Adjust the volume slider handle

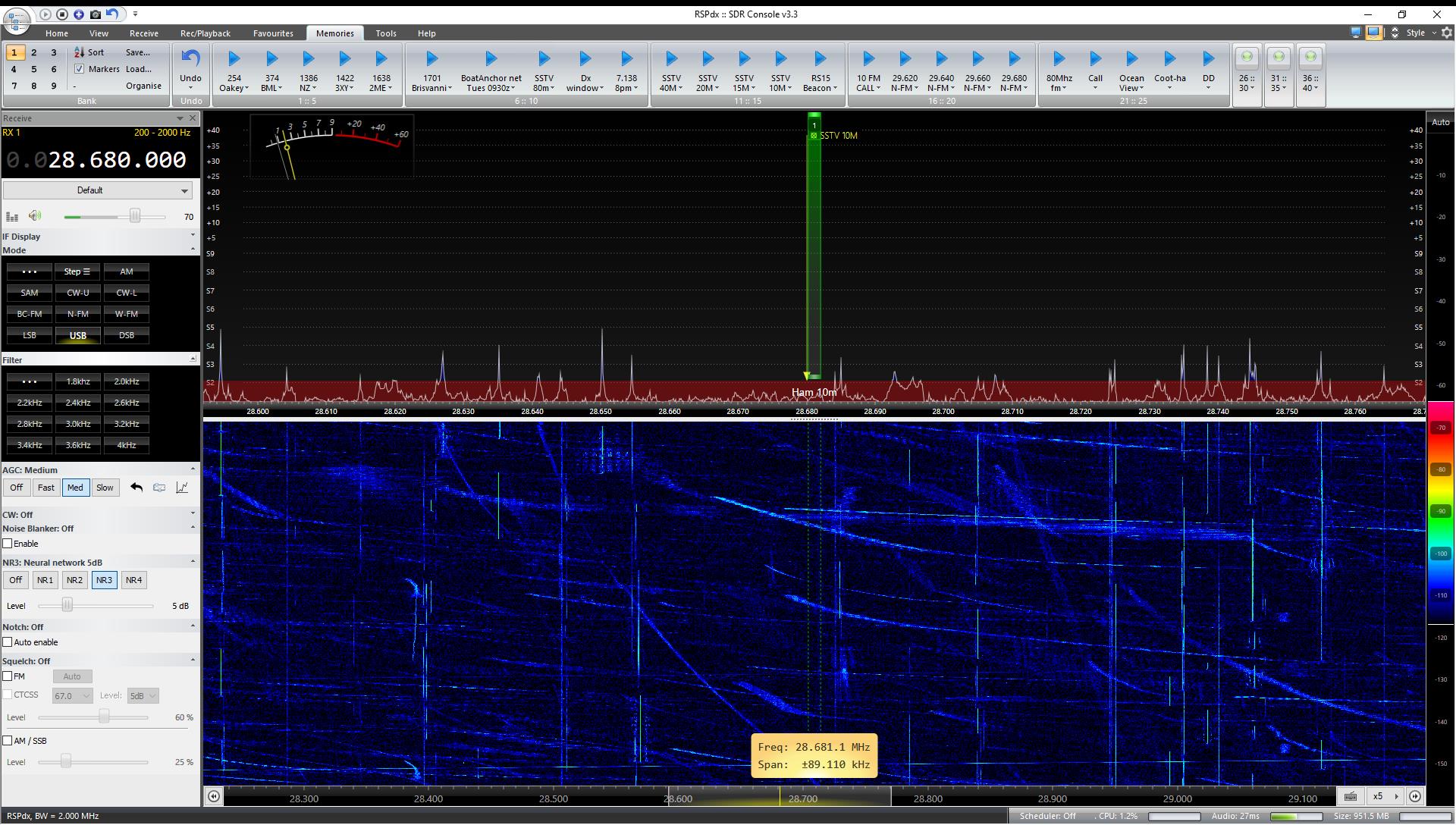[134, 216]
